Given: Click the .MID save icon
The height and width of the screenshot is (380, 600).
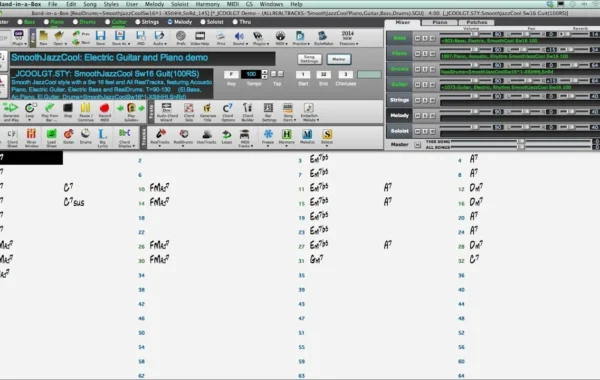Looking at the screenshot, I should [x=140, y=38].
